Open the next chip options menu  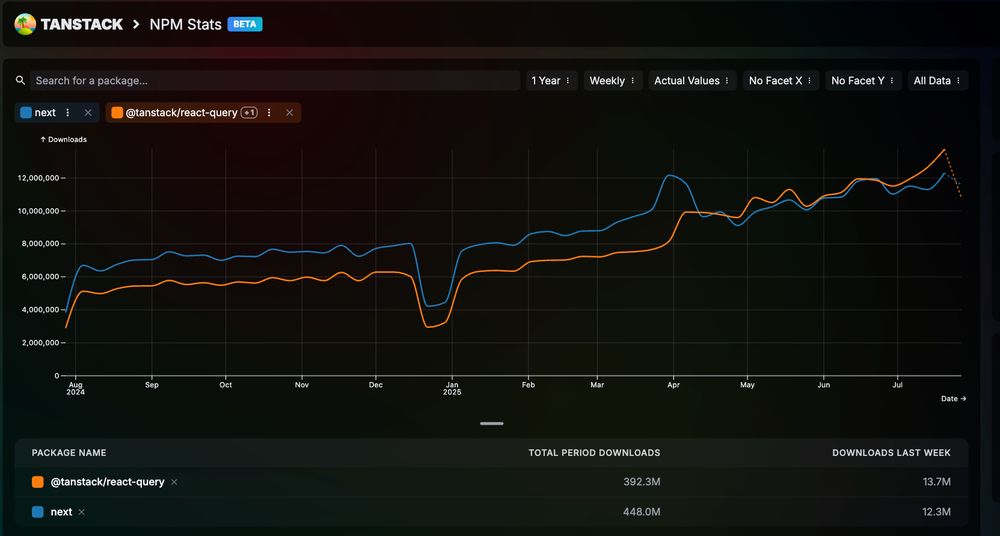pyautogui.click(x=68, y=113)
